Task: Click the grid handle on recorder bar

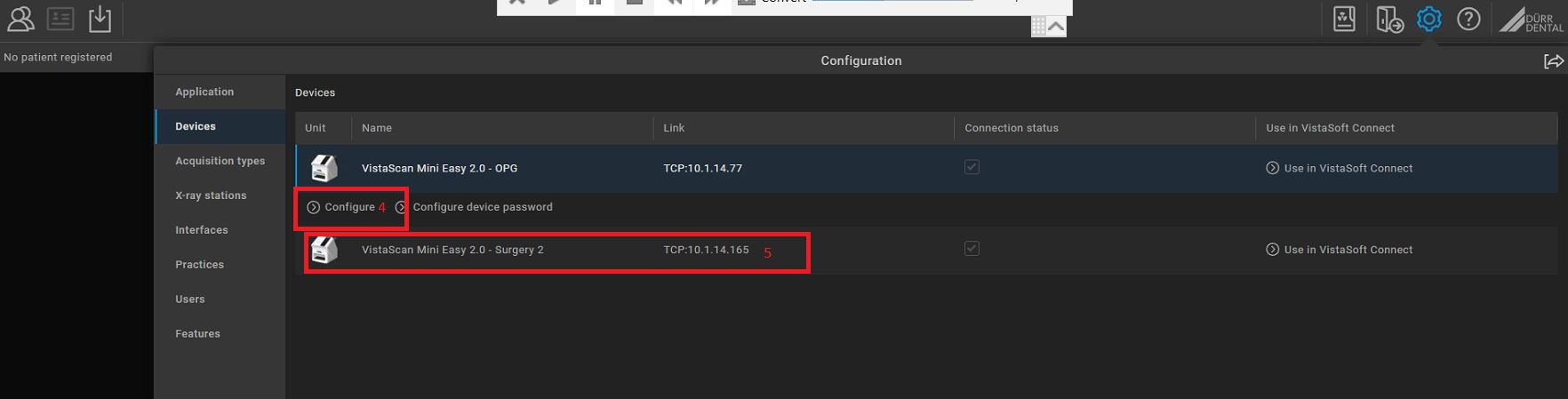Action: point(1038,27)
